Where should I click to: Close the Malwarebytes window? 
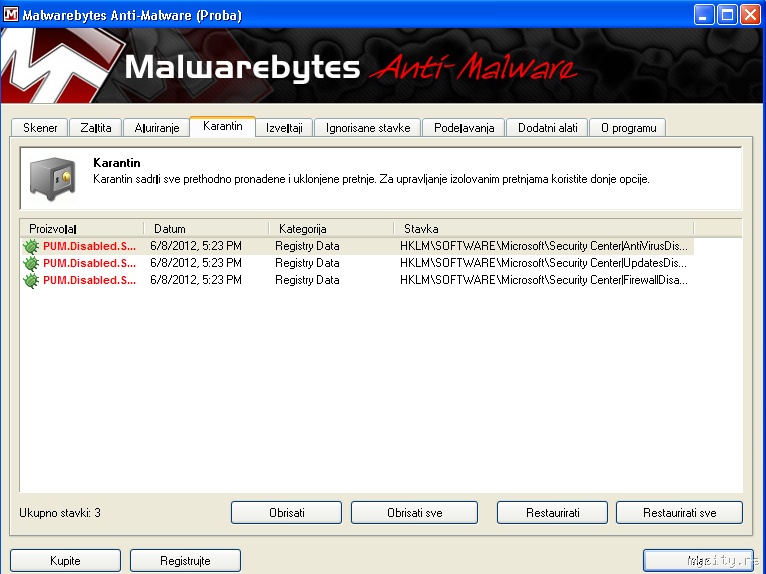[750, 15]
